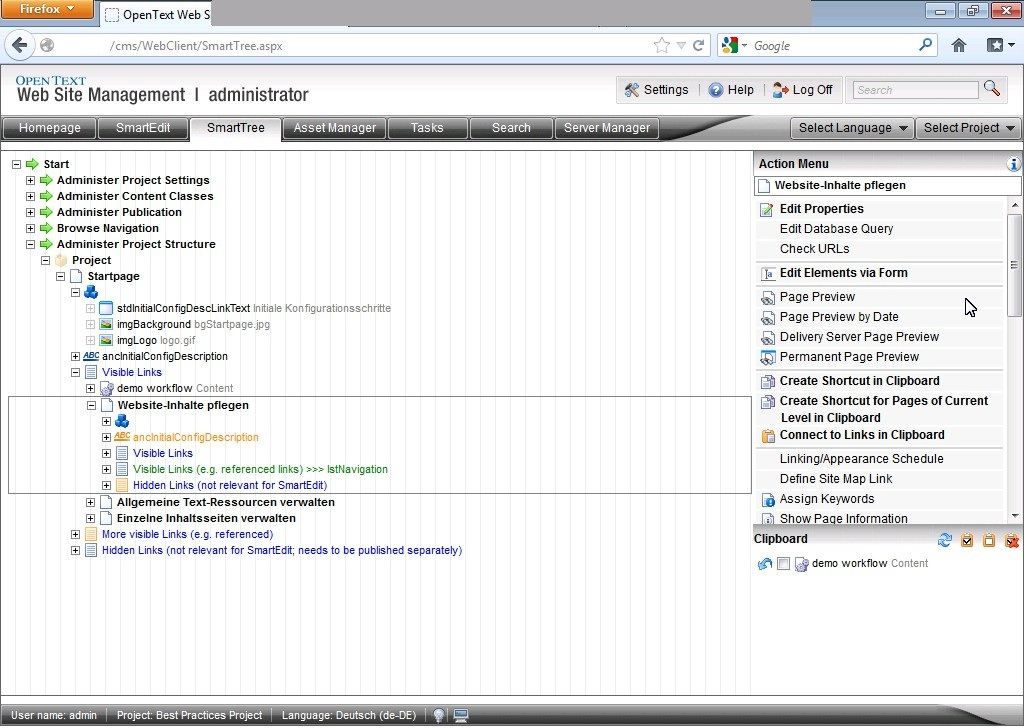The image size is (1024, 728).
Task: Click the Log Off icon
Action: coord(780,90)
